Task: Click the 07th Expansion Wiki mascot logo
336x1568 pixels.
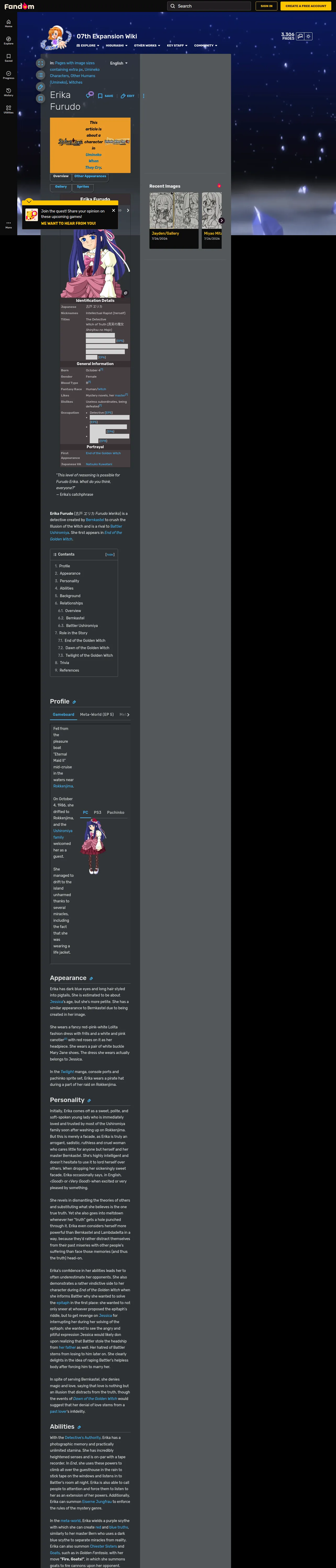Action: [x=56, y=38]
